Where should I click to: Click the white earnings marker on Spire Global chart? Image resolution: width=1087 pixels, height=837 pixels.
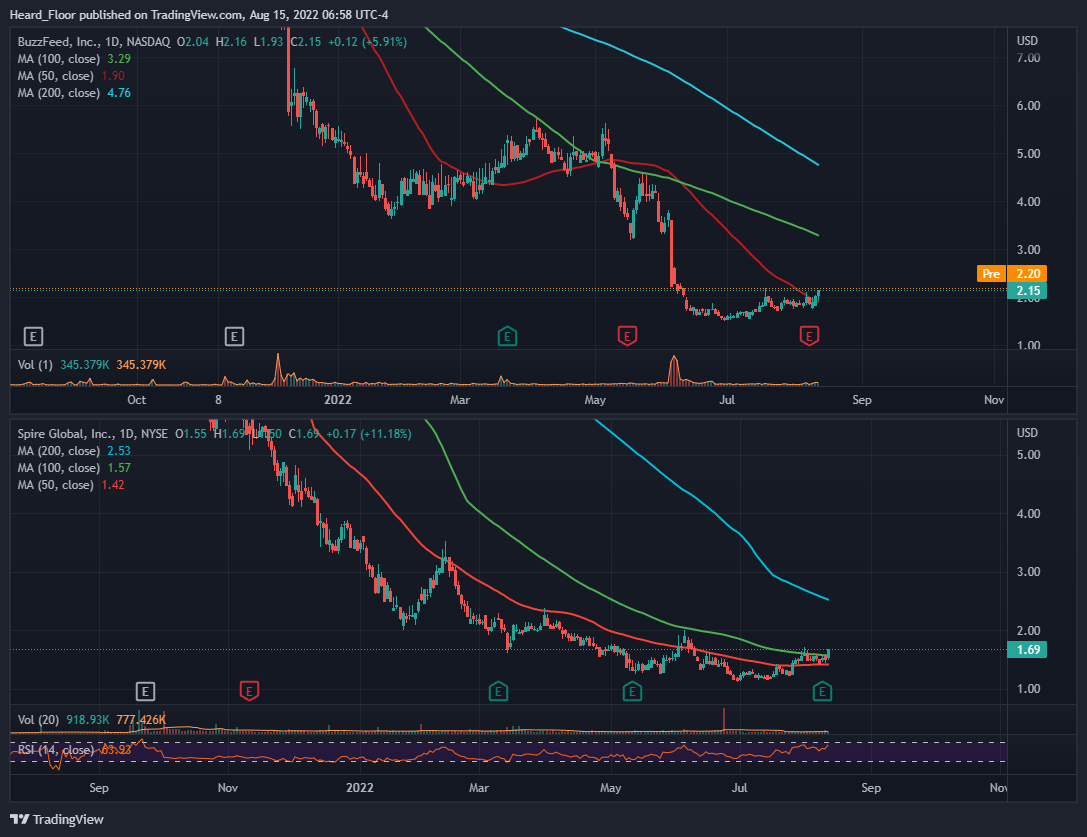point(145,691)
